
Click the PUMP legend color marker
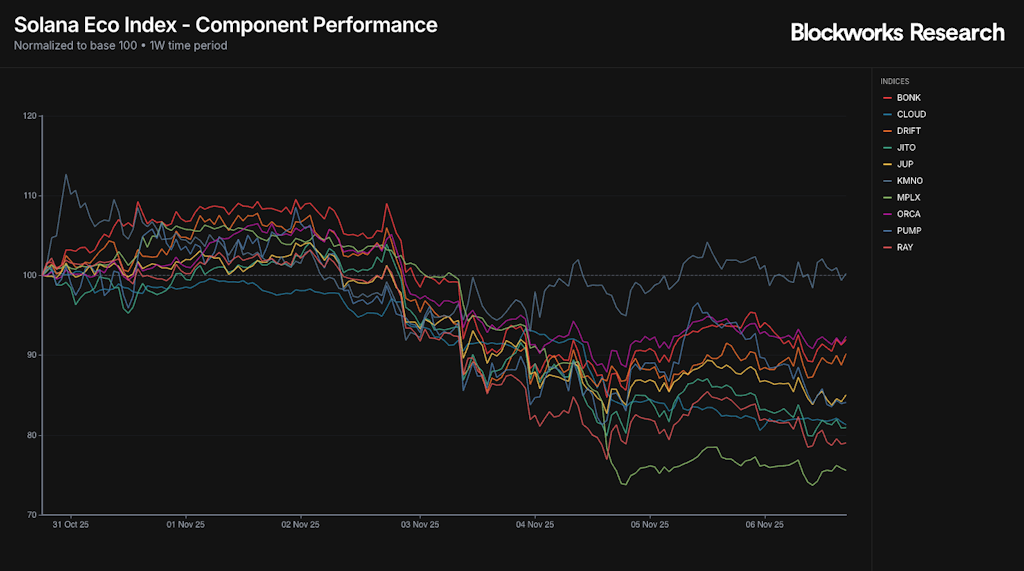click(x=887, y=231)
